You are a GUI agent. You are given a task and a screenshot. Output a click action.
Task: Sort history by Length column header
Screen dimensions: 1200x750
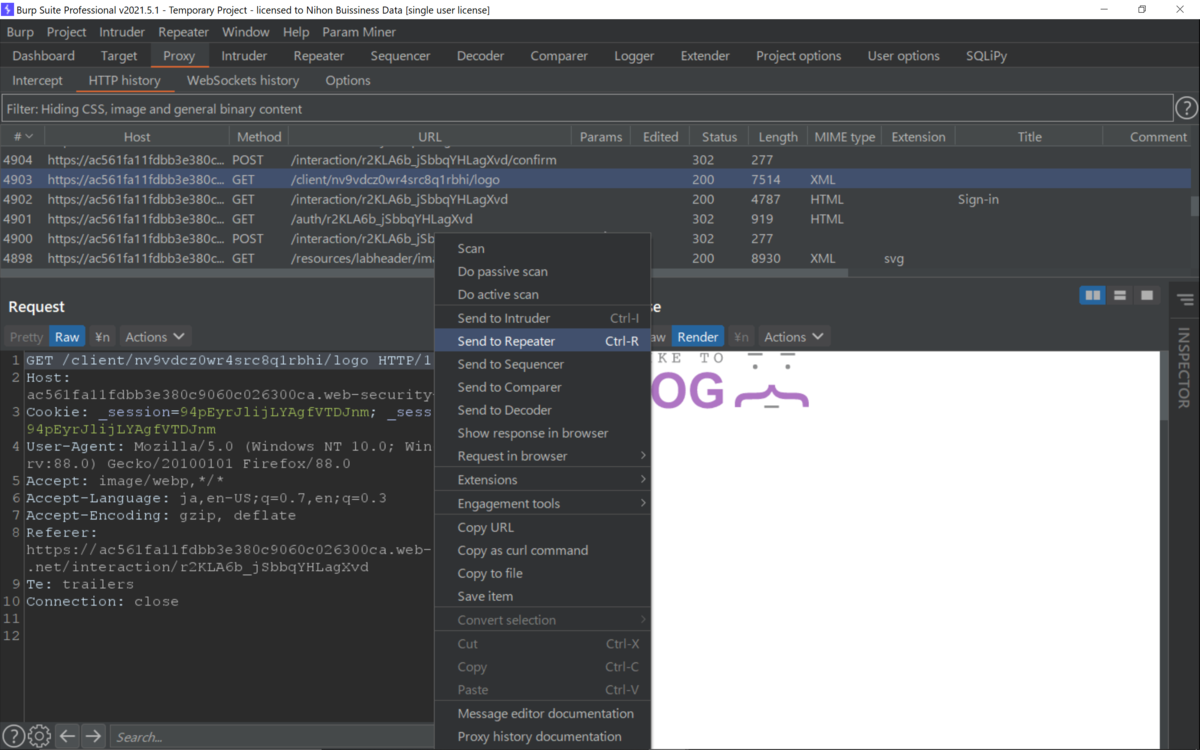pos(778,136)
